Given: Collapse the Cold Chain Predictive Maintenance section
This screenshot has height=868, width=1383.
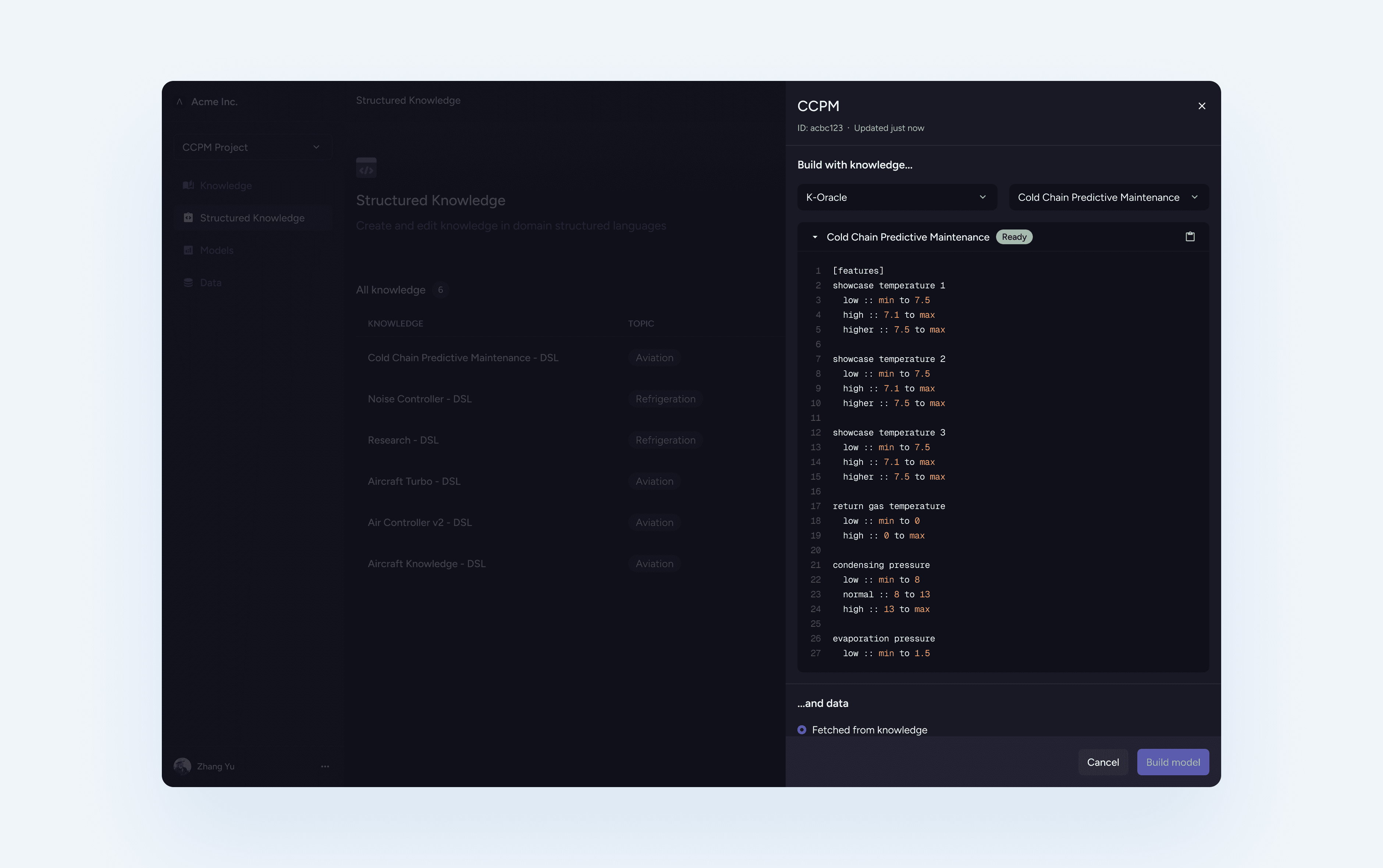Looking at the screenshot, I should [815, 237].
